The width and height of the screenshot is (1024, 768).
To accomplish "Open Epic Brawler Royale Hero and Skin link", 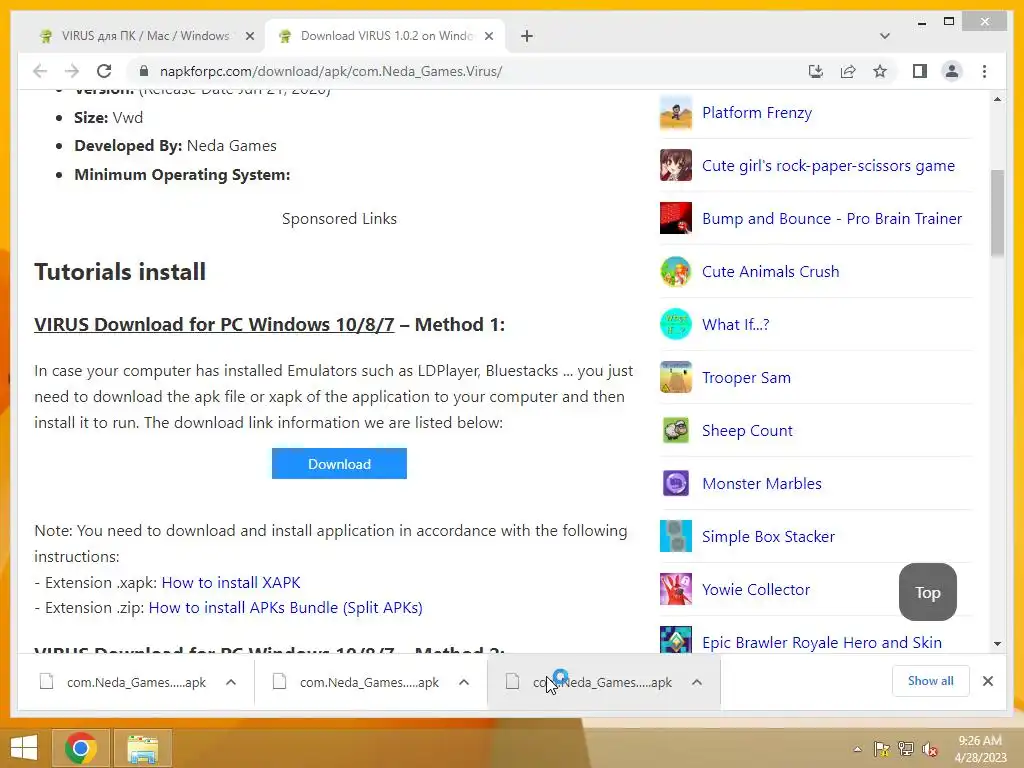I will point(822,643).
